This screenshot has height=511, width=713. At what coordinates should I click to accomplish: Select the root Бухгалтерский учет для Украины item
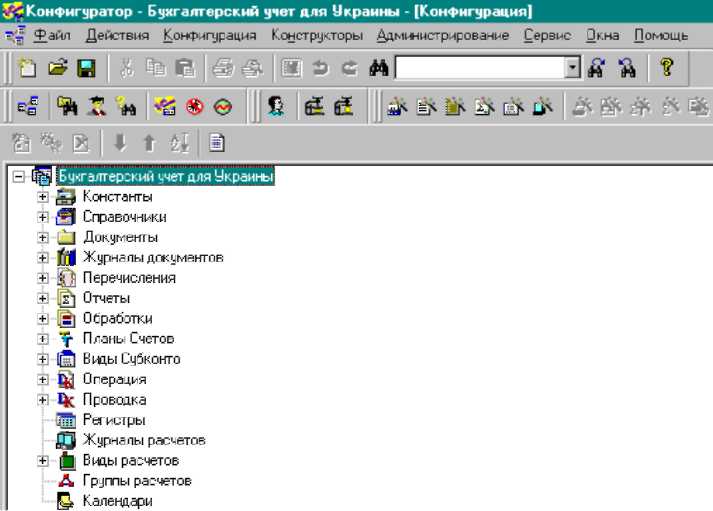click(166, 176)
